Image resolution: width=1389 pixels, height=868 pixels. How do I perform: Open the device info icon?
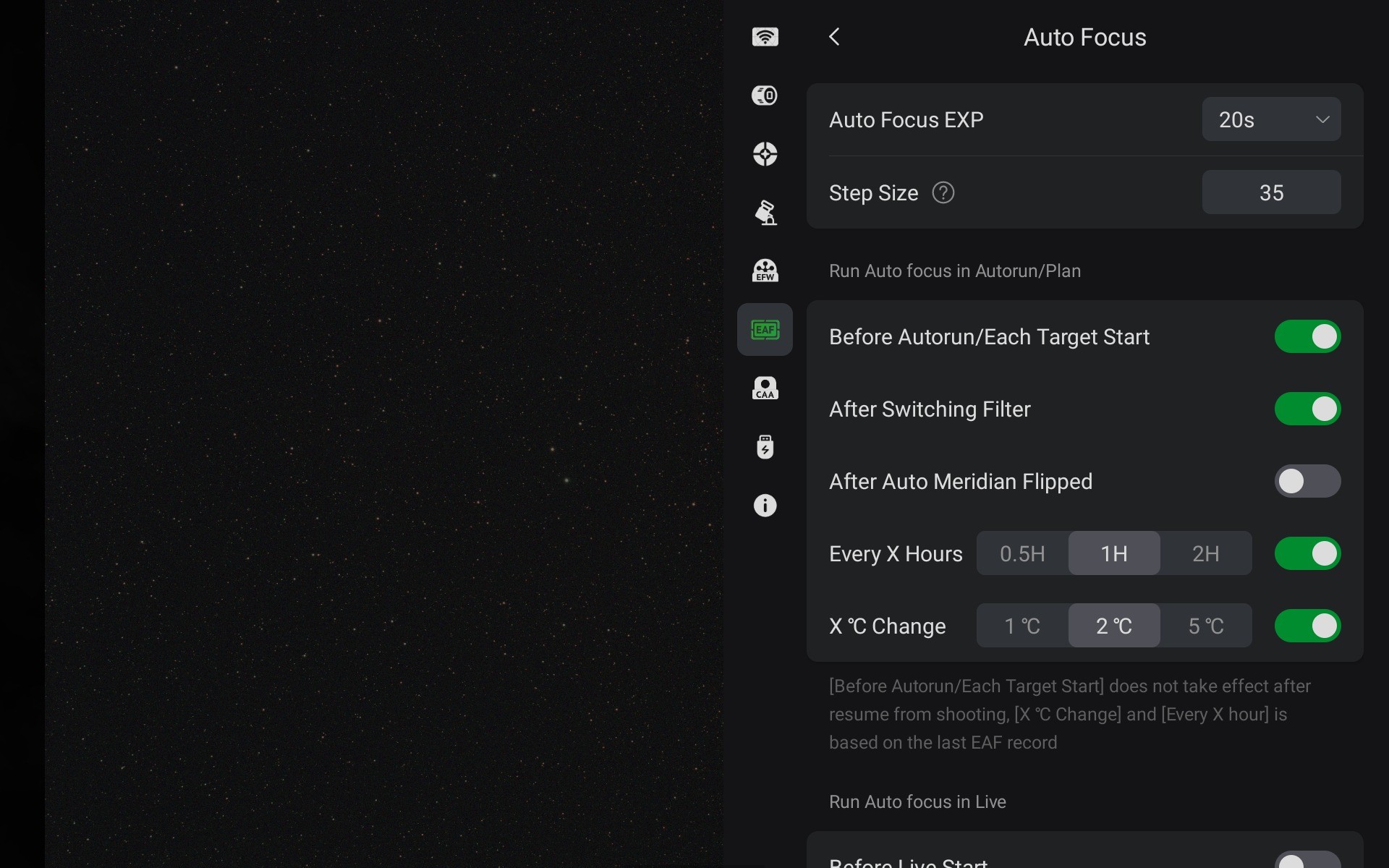click(765, 505)
